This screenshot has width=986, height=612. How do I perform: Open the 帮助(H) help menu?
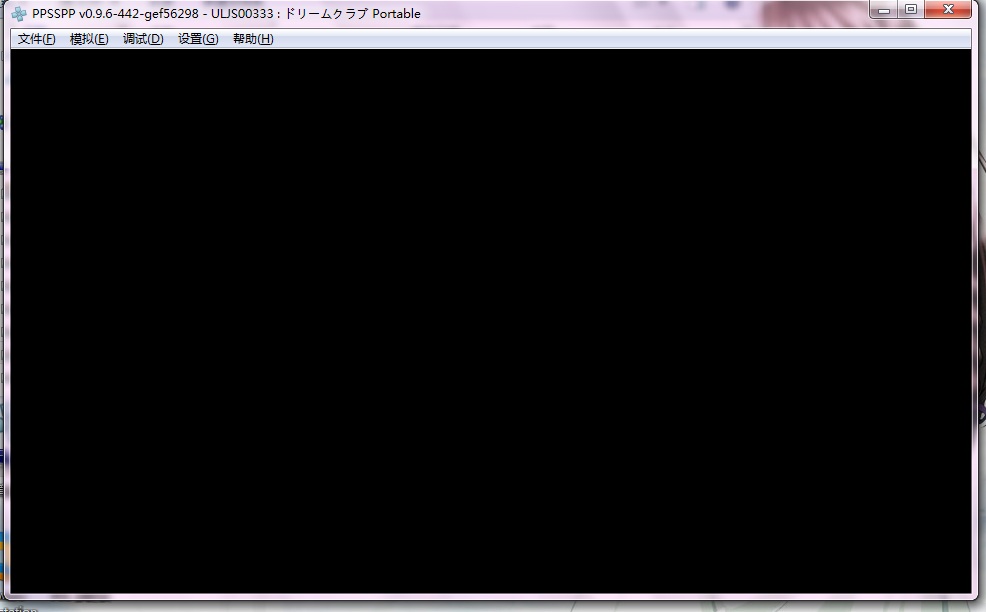(x=253, y=39)
